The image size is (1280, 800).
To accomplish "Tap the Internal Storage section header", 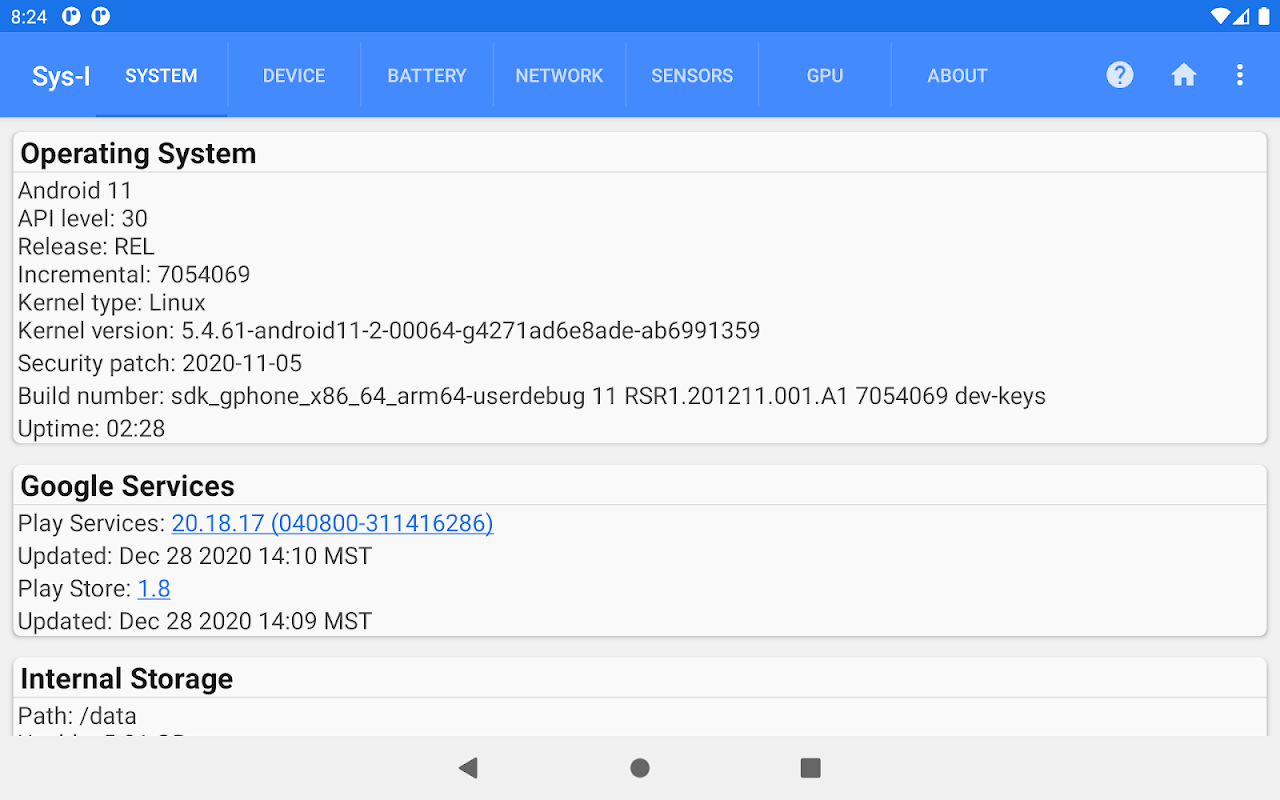I will pyautogui.click(x=126, y=679).
